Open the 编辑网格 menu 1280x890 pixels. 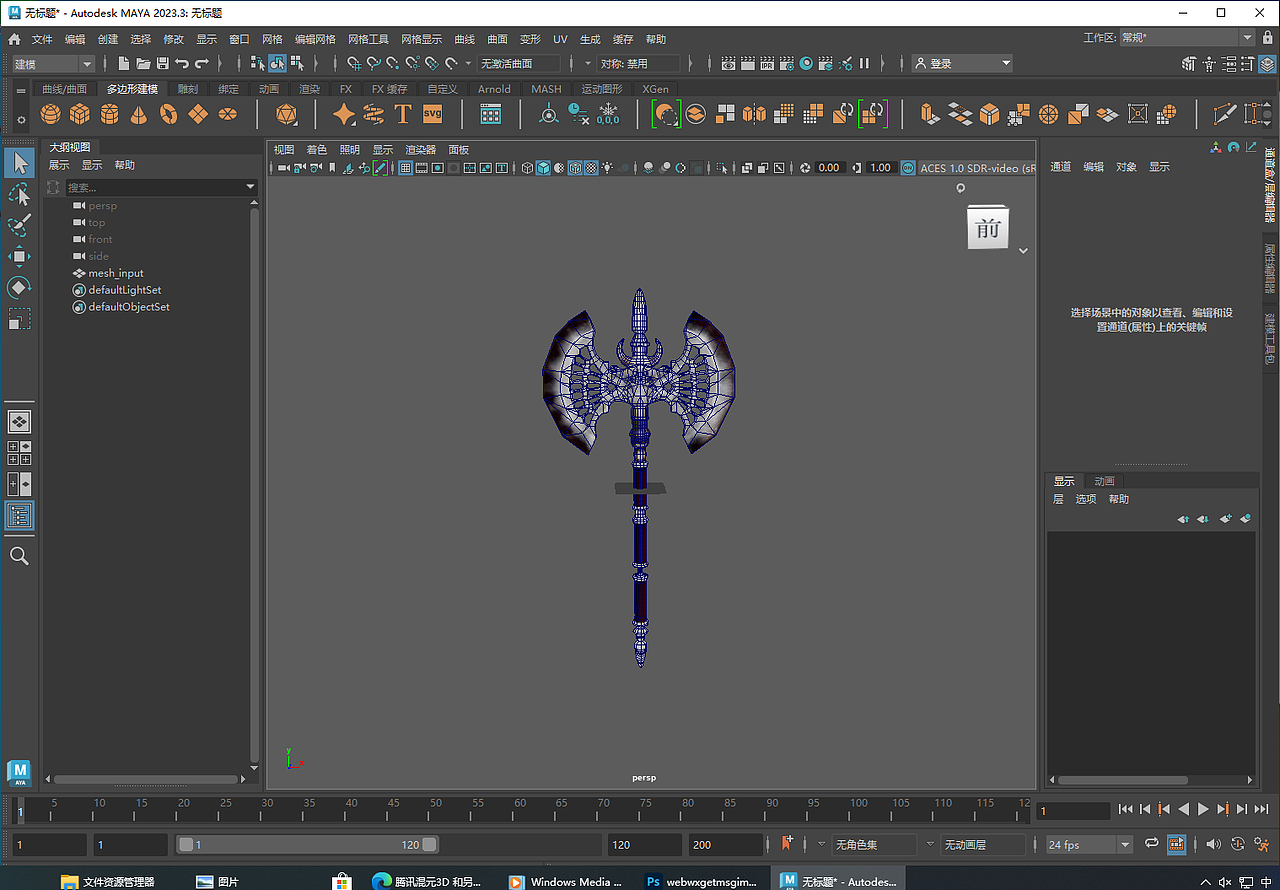[315, 39]
